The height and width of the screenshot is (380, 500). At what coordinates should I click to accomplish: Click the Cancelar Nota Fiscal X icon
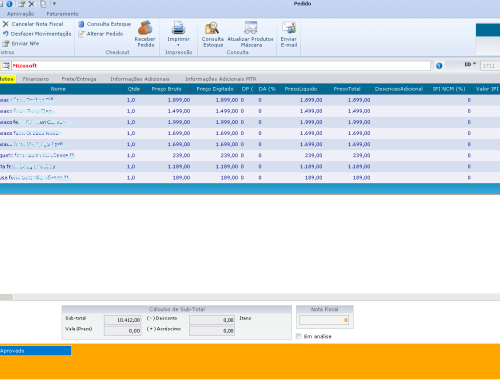pyautogui.click(x=6, y=24)
